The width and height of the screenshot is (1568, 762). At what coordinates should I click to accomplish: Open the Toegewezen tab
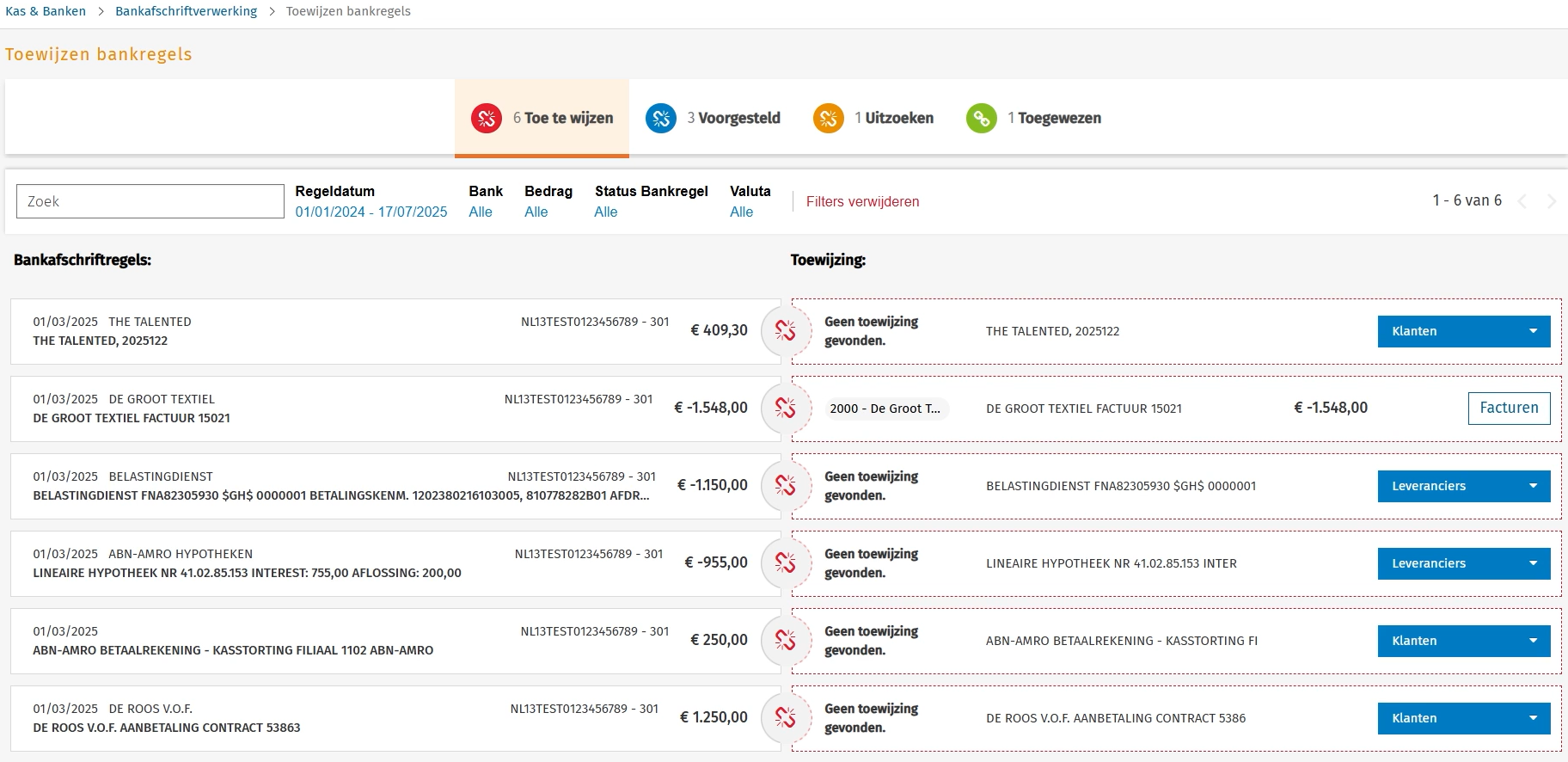click(1034, 119)
